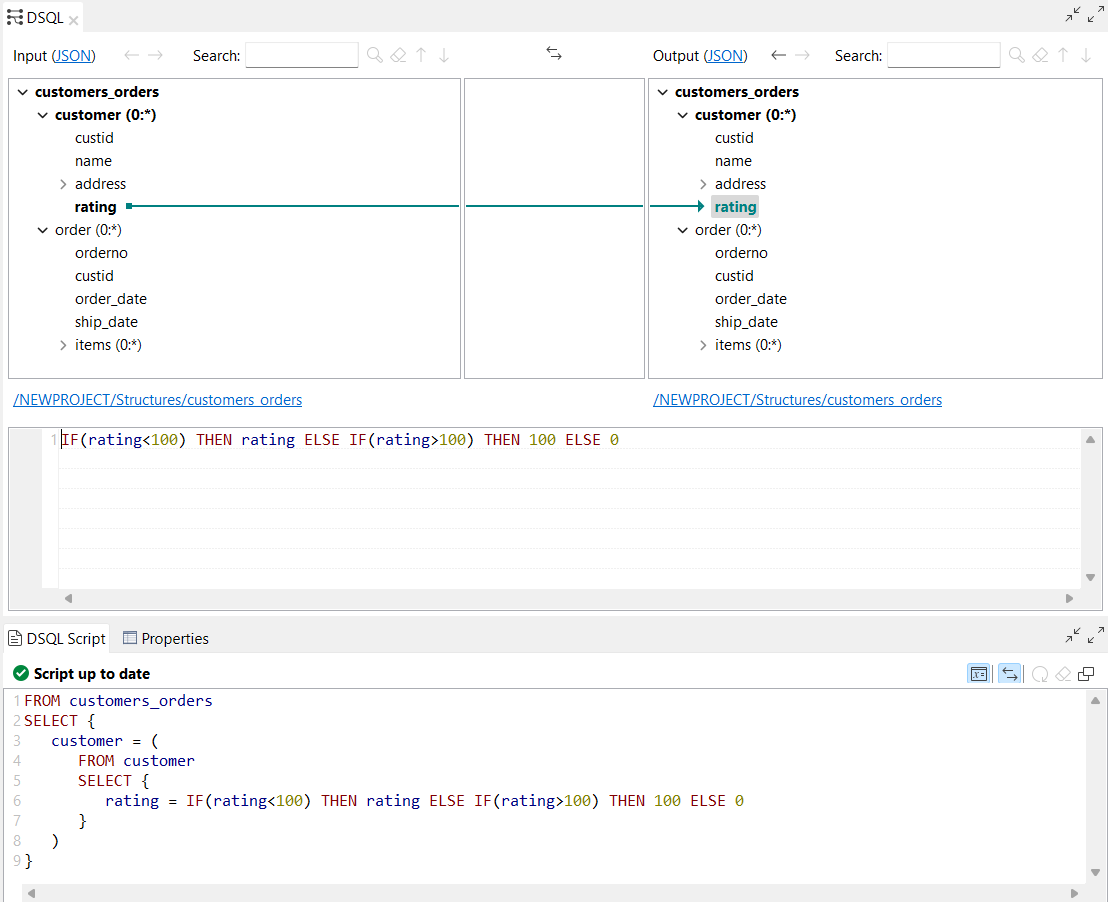Expand the items node in the Output tree
This screenshot has height=902, width=1108.
pos(703,344)
